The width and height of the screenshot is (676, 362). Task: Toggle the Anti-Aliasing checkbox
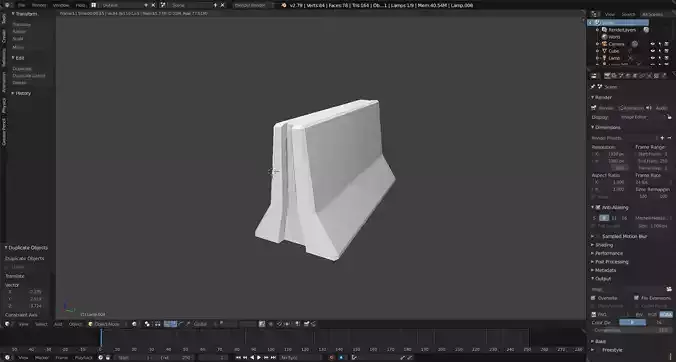(598, 207)
